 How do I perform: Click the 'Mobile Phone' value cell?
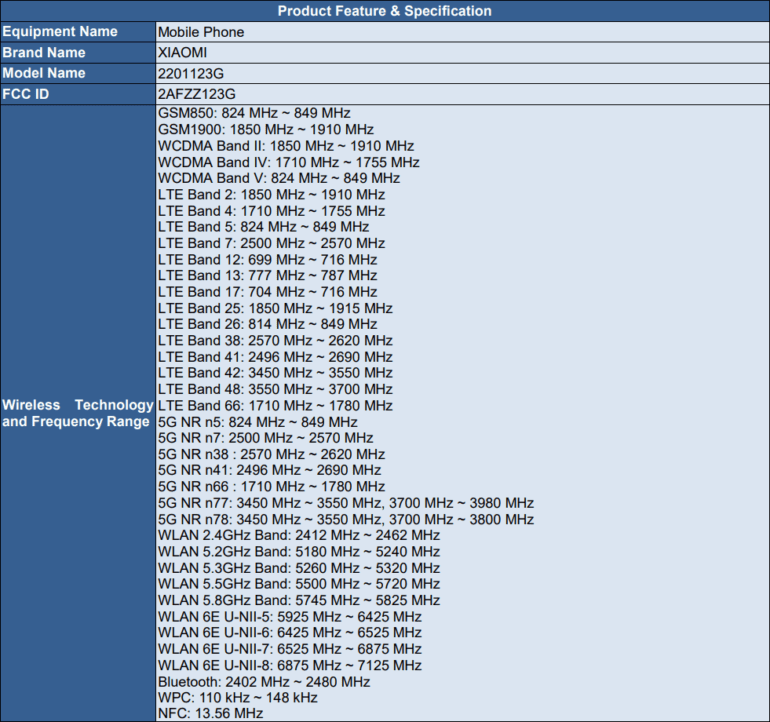463,32
